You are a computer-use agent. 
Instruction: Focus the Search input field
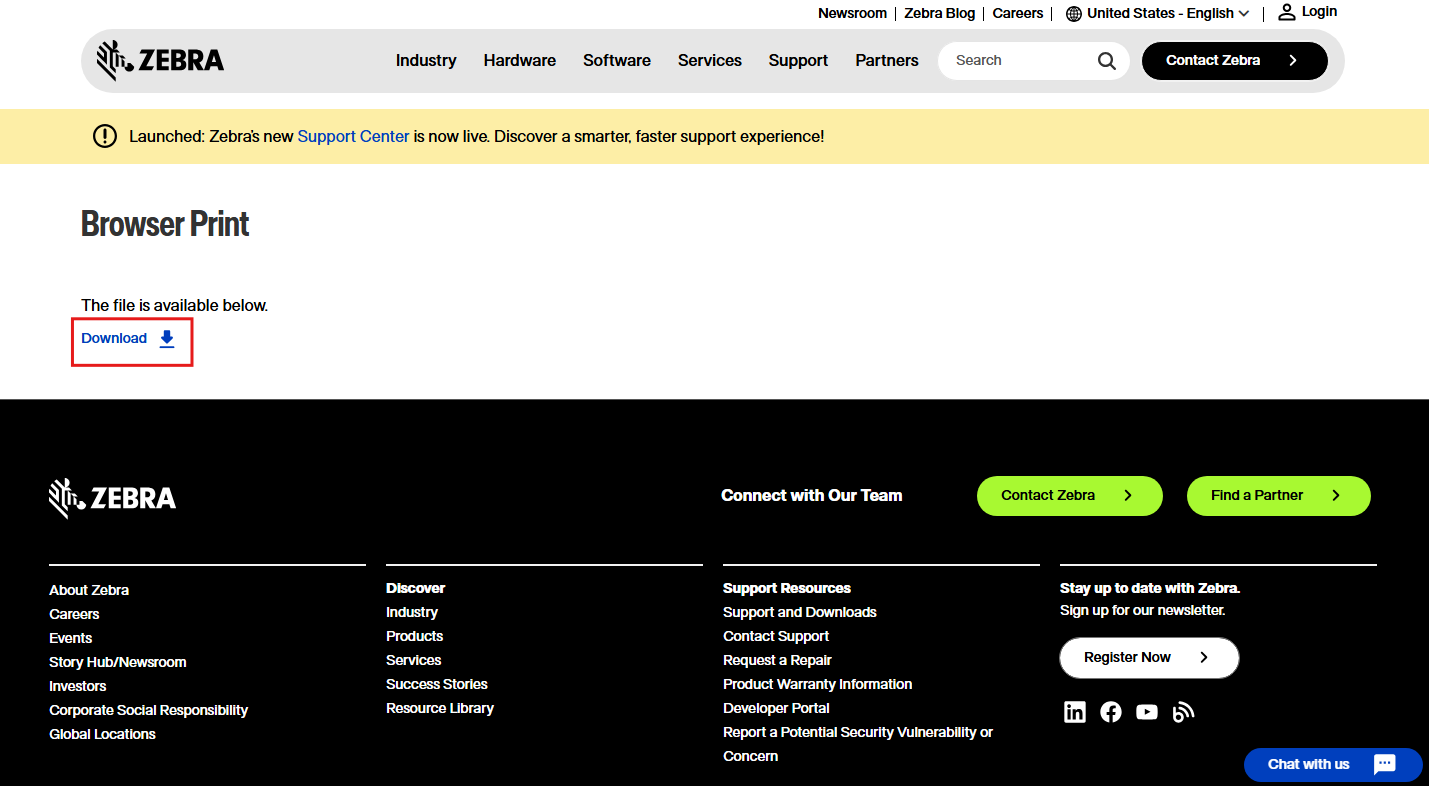pos(1015,61)
